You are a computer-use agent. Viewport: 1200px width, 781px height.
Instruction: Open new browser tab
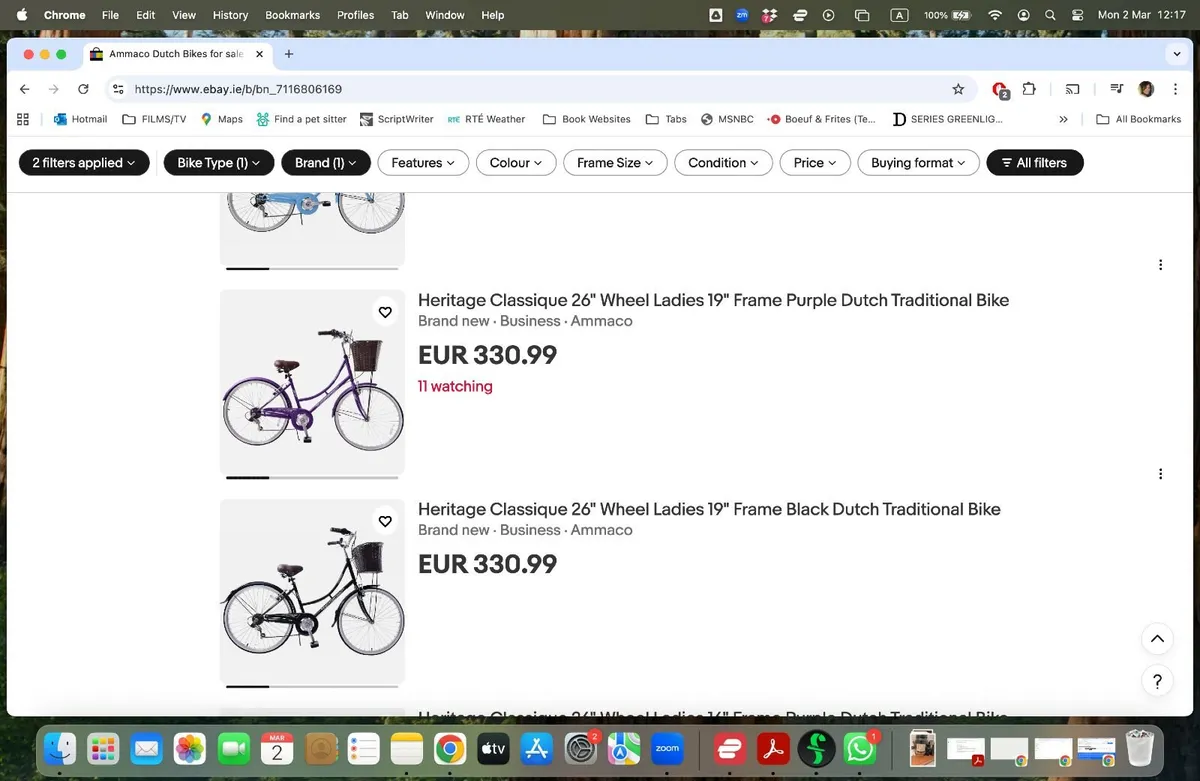[289, 54]
